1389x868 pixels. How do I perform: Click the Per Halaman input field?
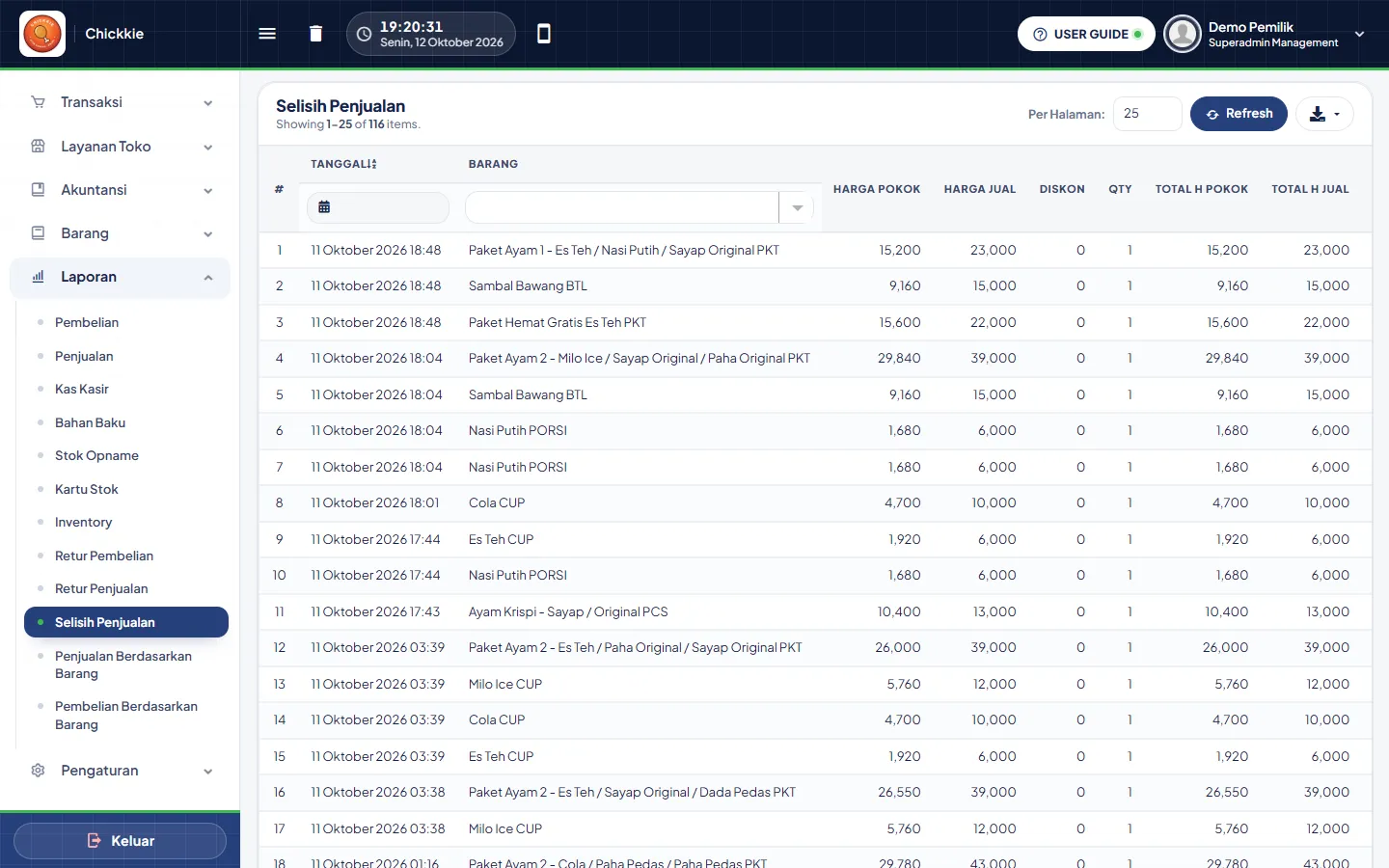click(x=1147, y=114)
